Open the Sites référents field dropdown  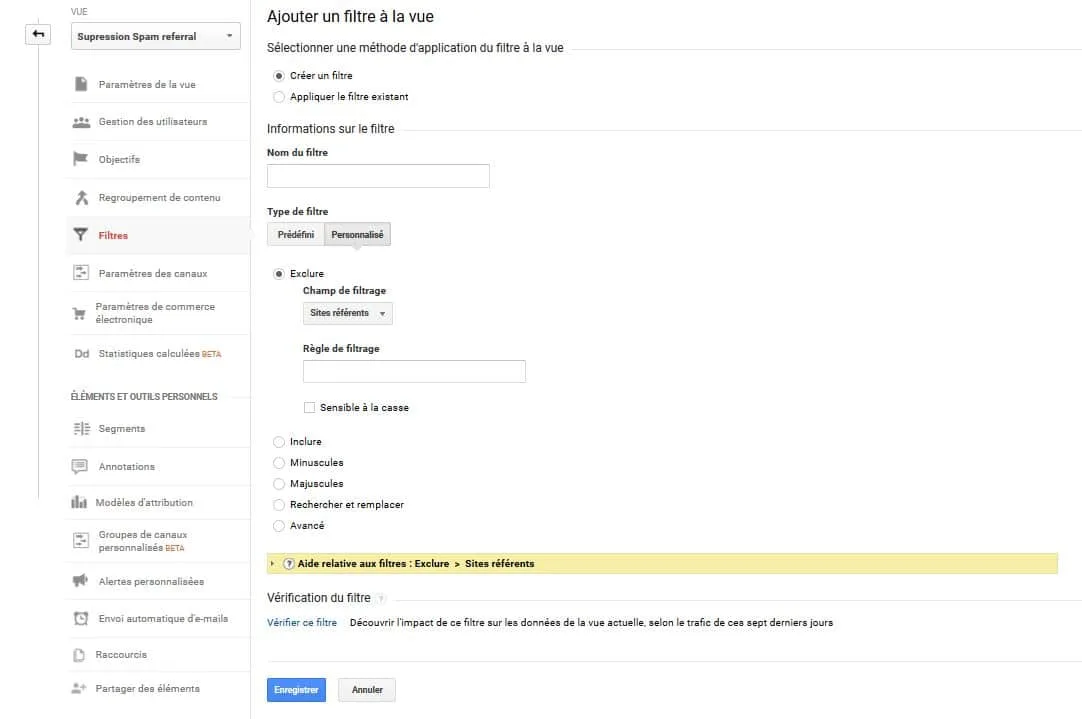pyautogui.click(x=347, y=313)
